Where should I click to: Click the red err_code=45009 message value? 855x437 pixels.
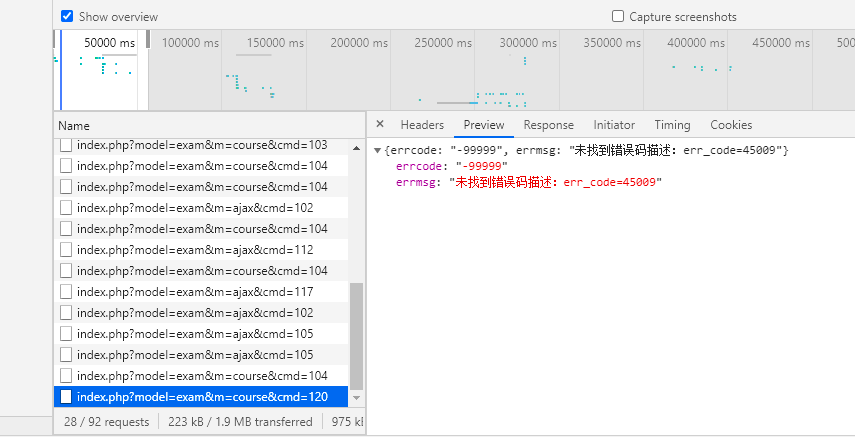point(555,183)
